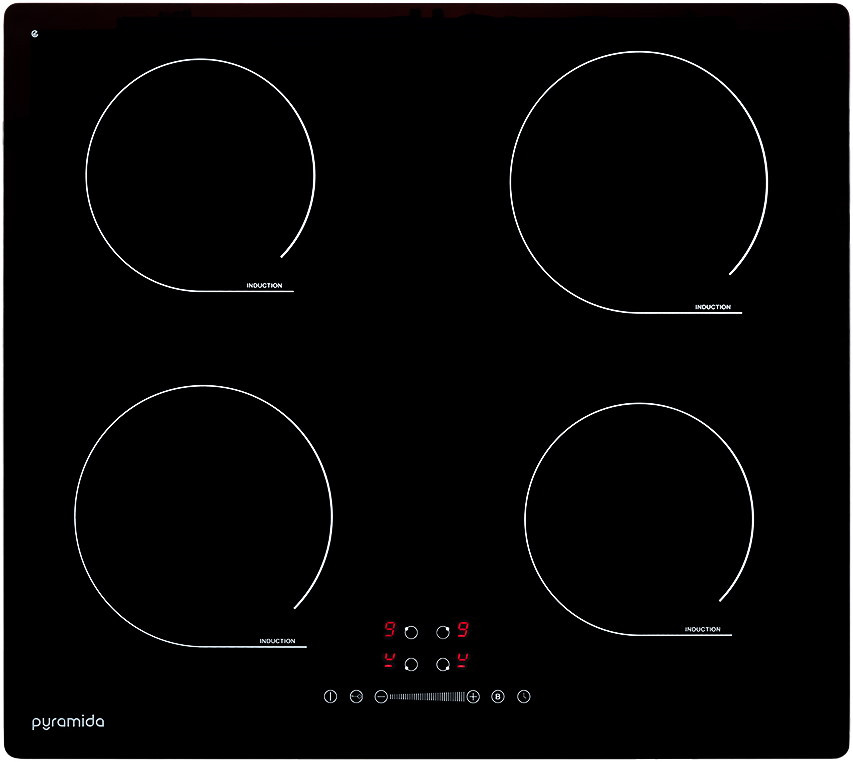Tap the middle of the power slider

[x=427, y=697]
